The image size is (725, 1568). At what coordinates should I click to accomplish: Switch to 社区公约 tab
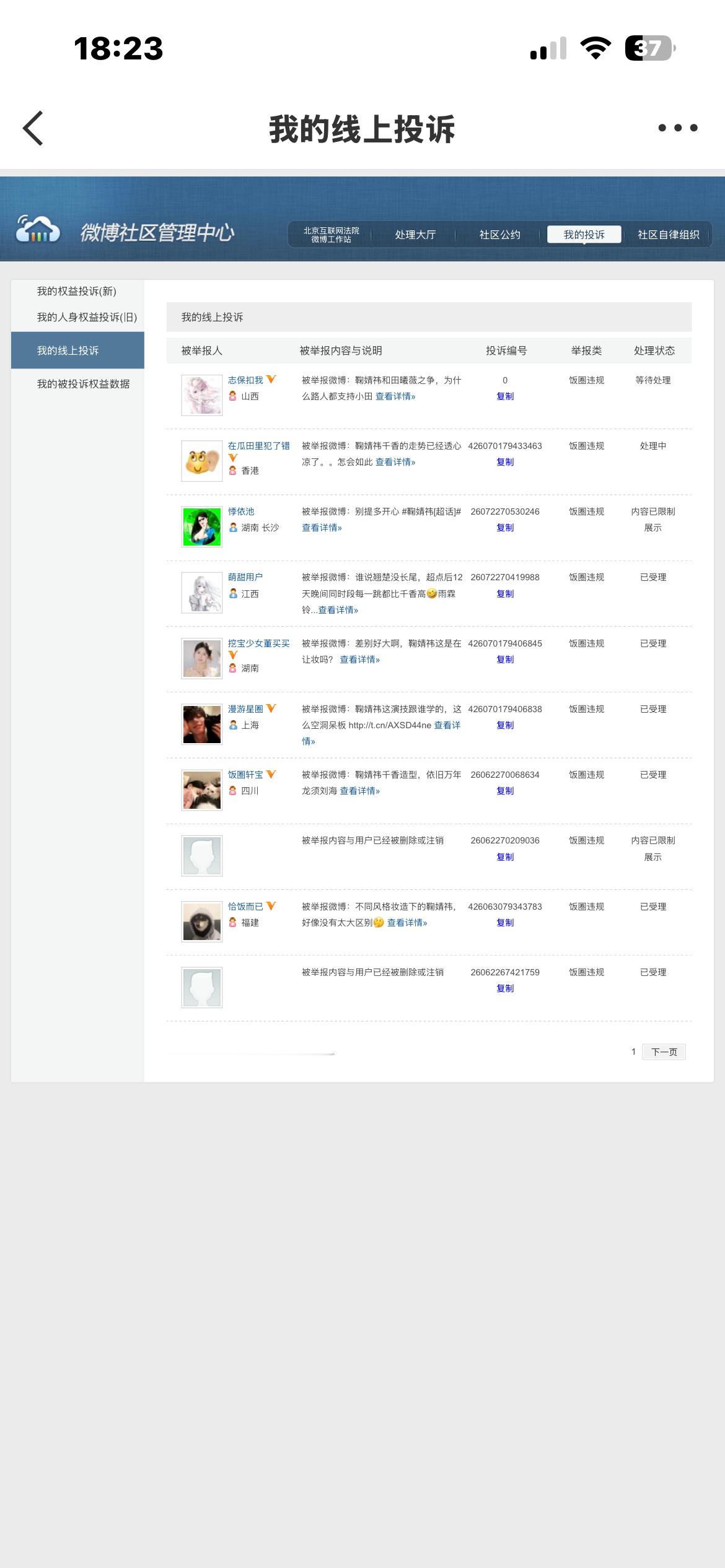click(499, 235)
